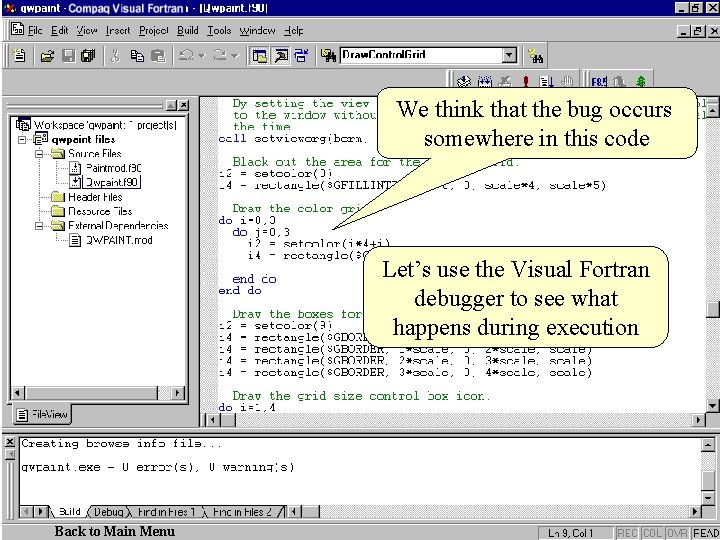Open the File menu
This screenshot has height=540, width=720.
pos(35,30)
